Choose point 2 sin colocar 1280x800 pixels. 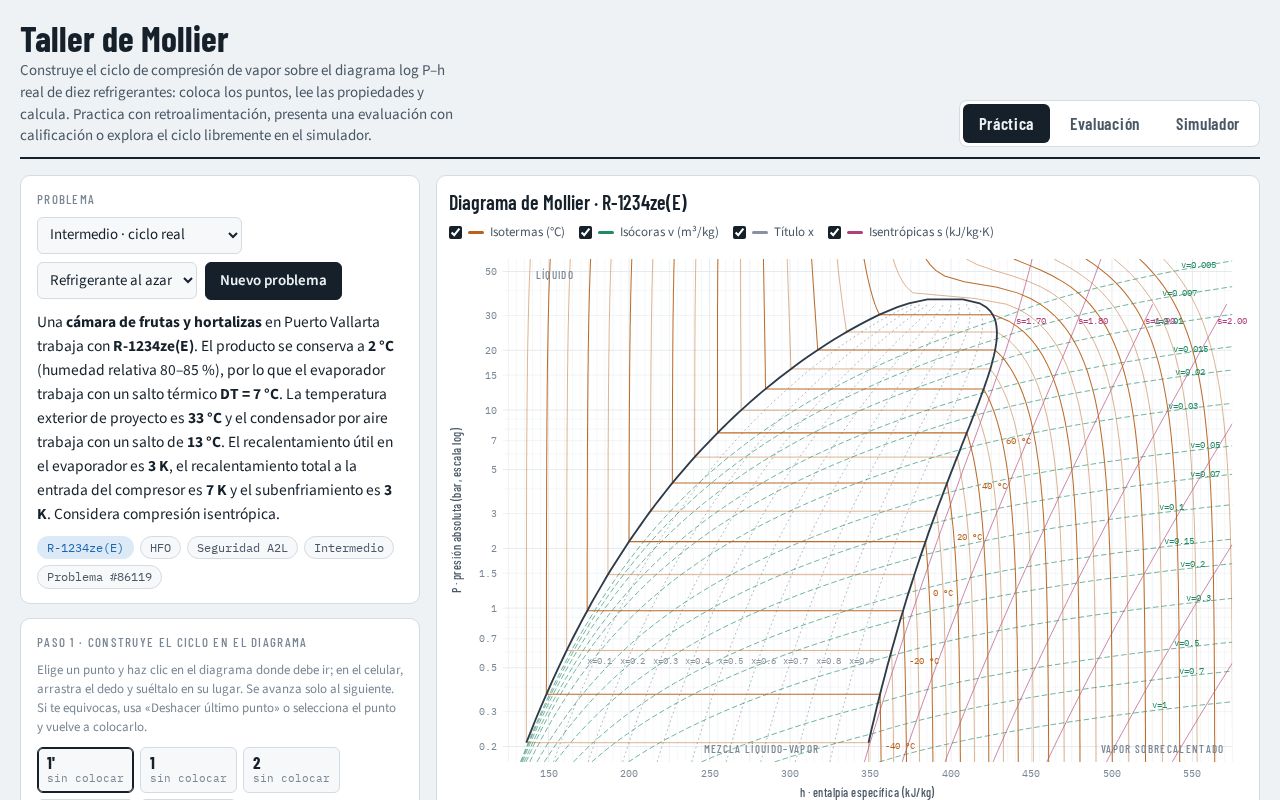coord(291,770)
